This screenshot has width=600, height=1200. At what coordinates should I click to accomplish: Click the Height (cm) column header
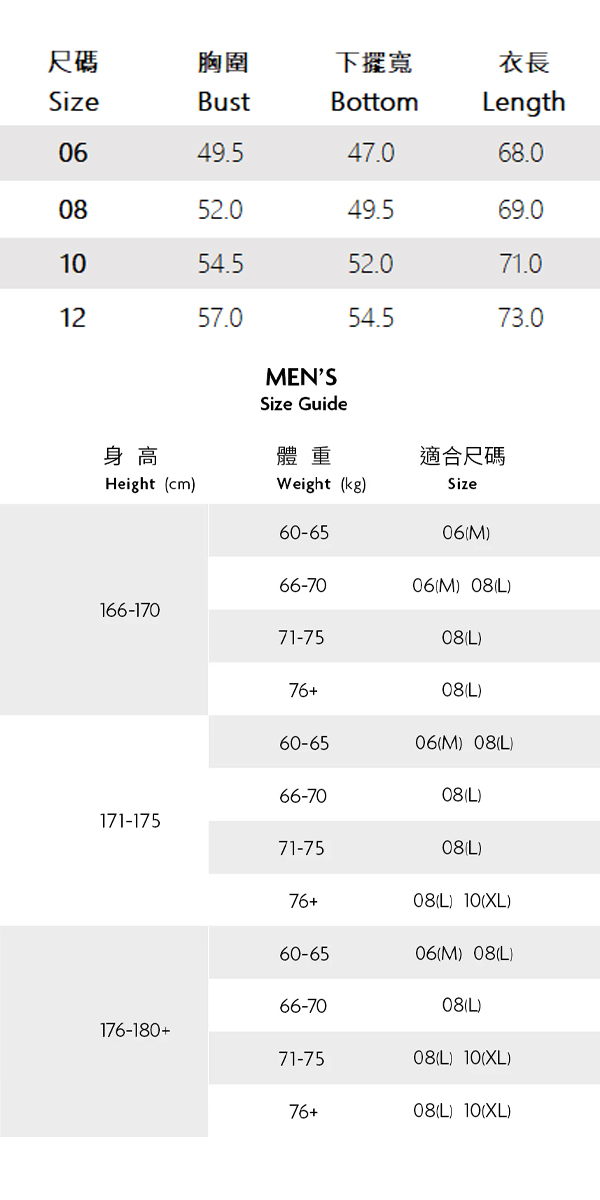pyautogui.click(x=149, y=484)
